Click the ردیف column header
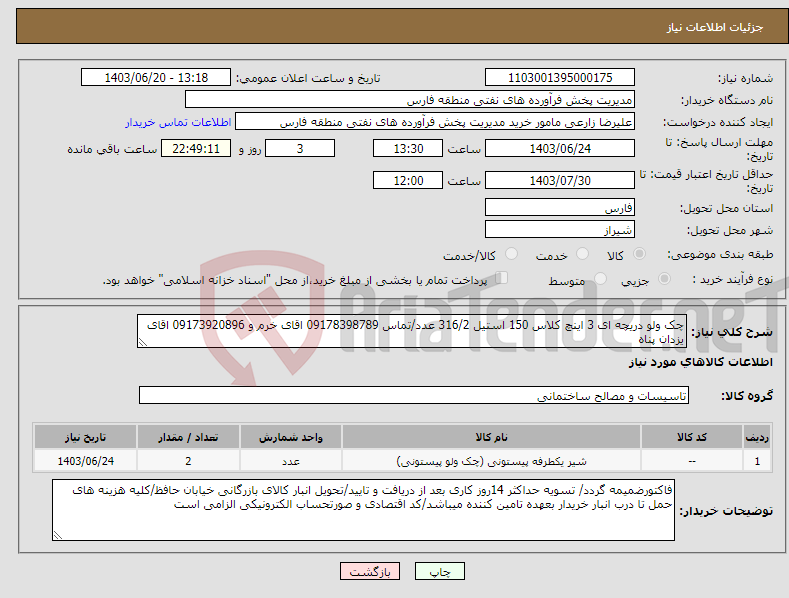 click(757, 437)
